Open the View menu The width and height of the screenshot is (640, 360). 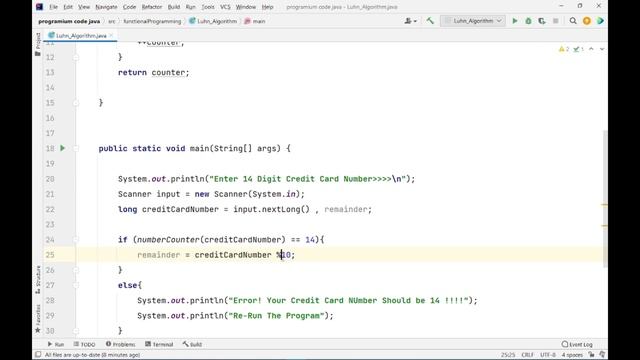[x=84, y=7]
